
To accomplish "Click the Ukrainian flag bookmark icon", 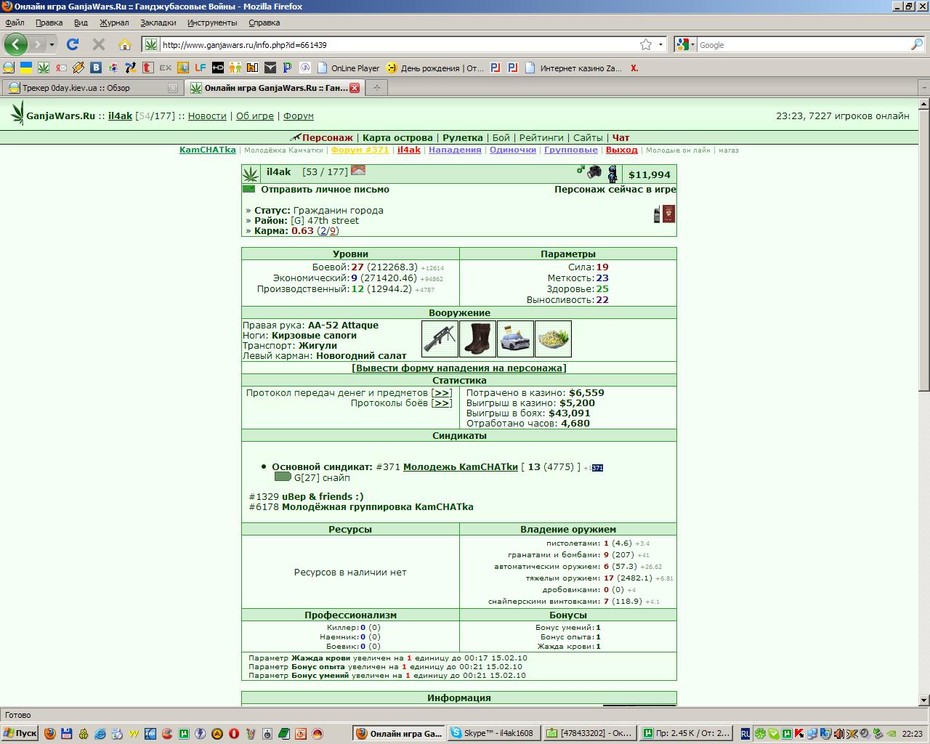I will (x=26, y=68).
